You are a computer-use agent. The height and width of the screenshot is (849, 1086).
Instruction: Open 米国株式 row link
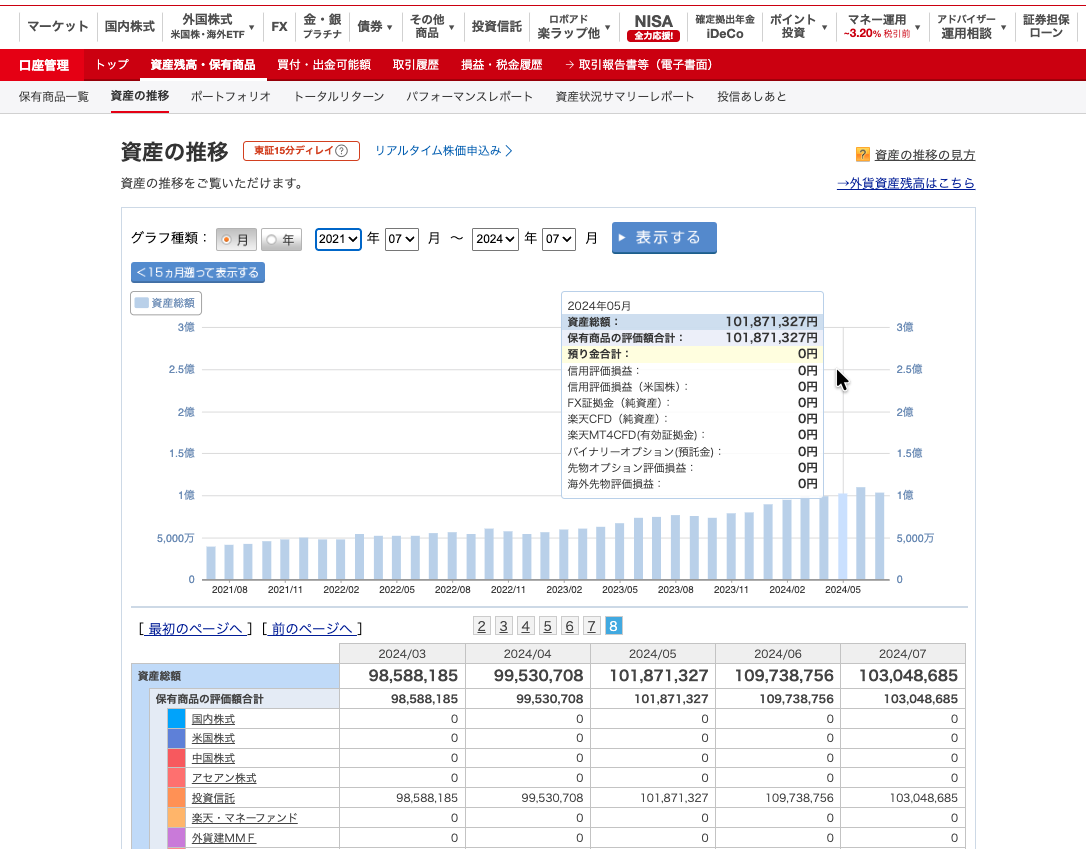pyautogui.click(x=213, y=739)
